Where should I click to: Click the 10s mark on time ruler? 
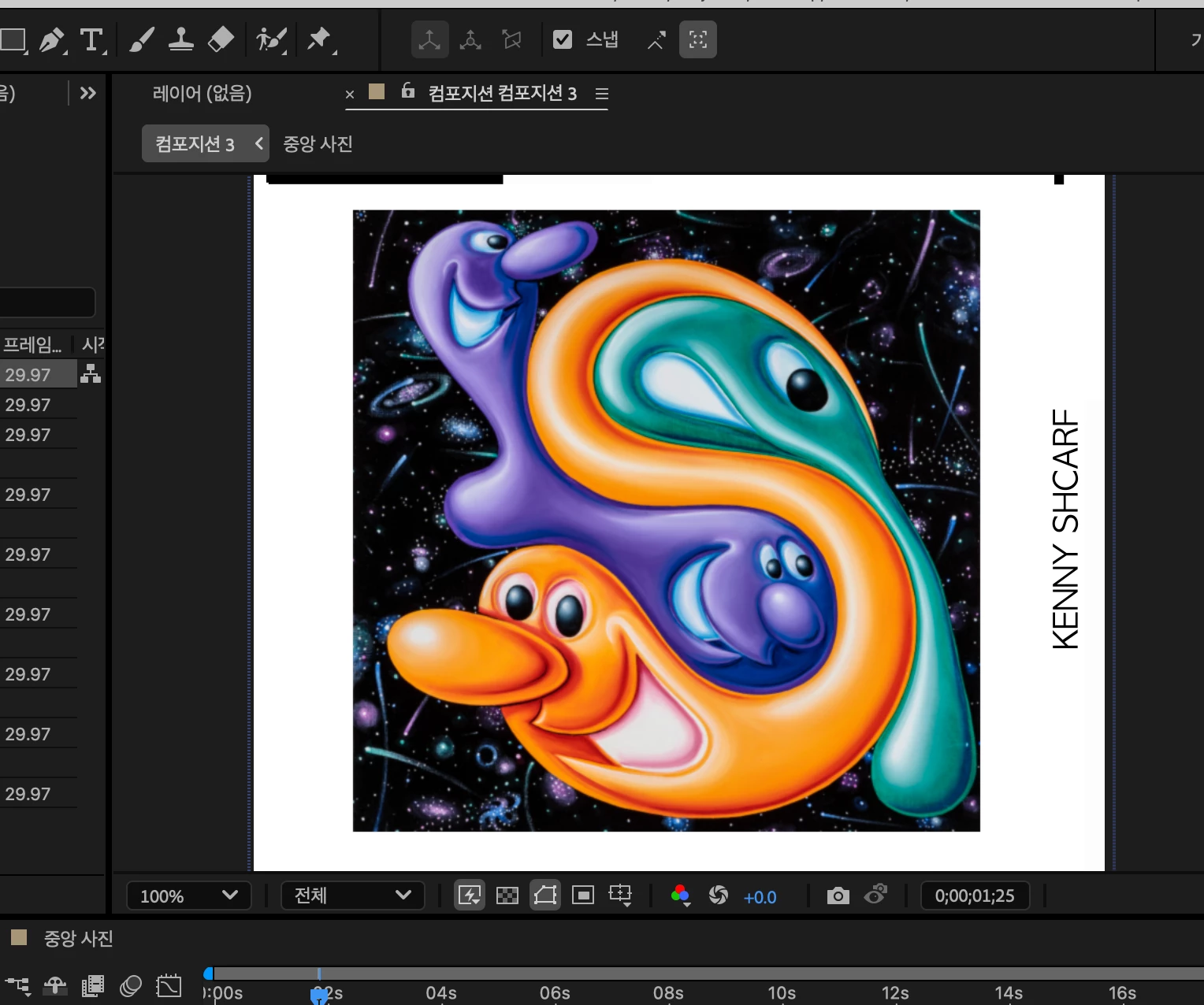click(782, 993)
